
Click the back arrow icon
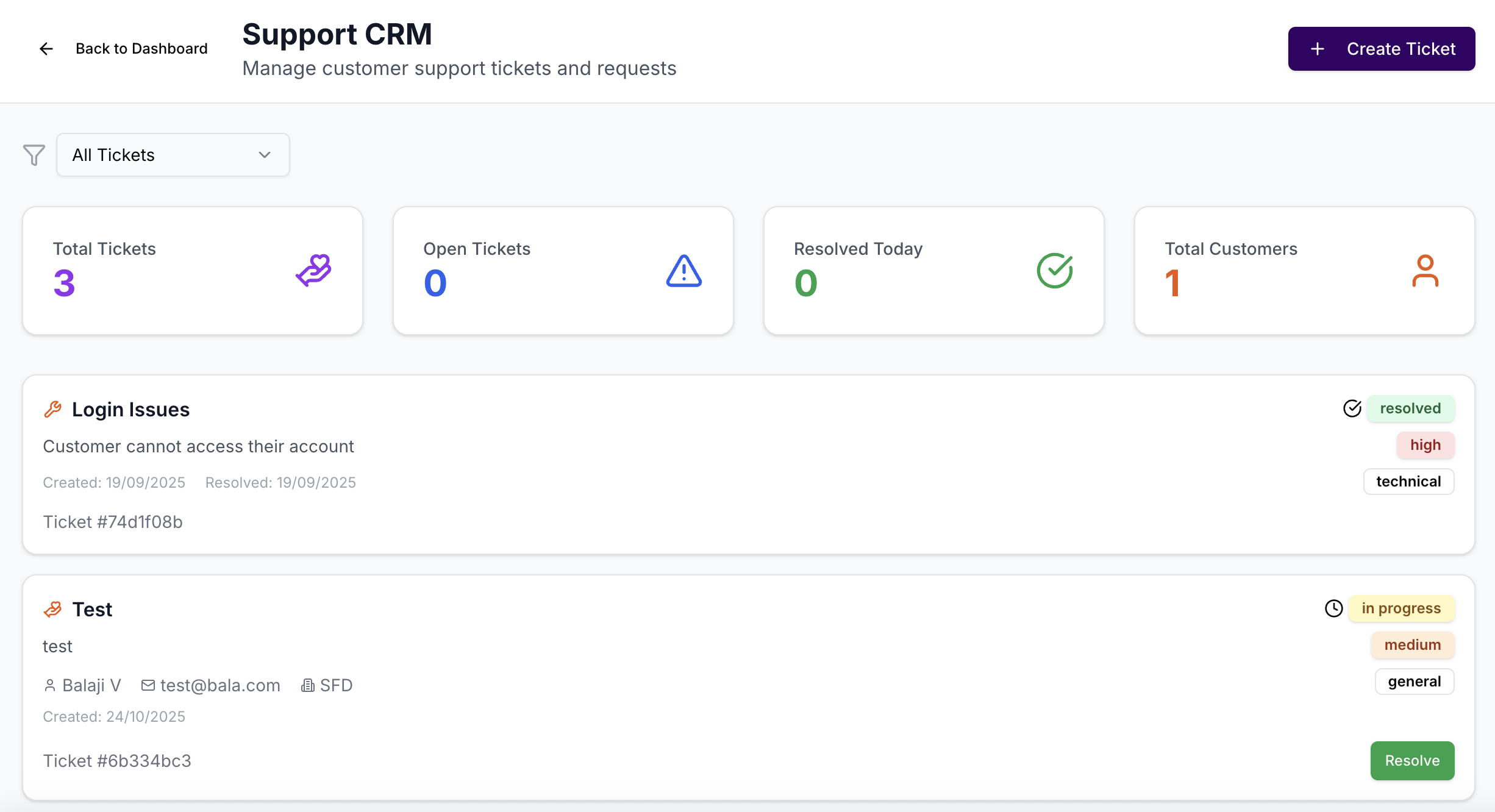tap(46, 49)
